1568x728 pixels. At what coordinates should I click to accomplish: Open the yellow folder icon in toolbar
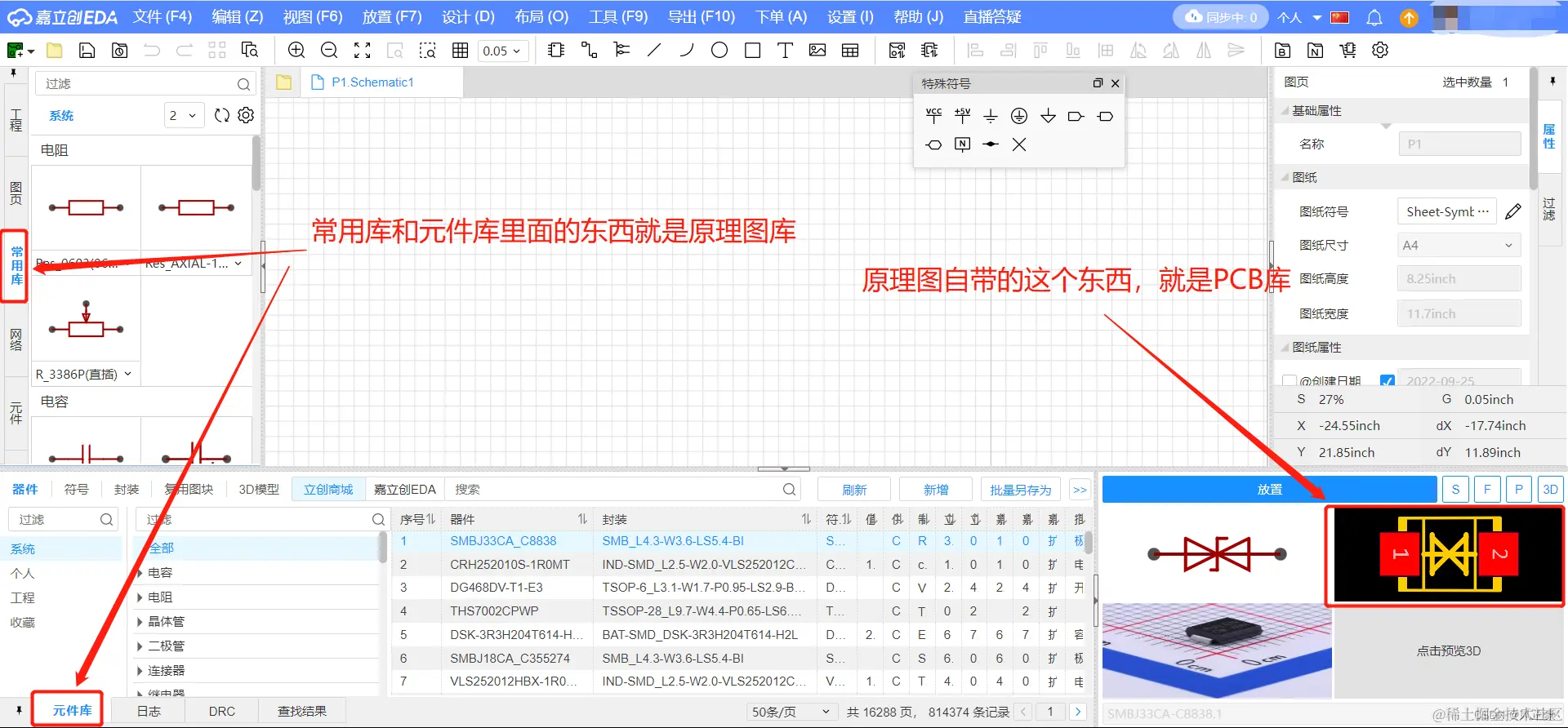click(55, 51)
